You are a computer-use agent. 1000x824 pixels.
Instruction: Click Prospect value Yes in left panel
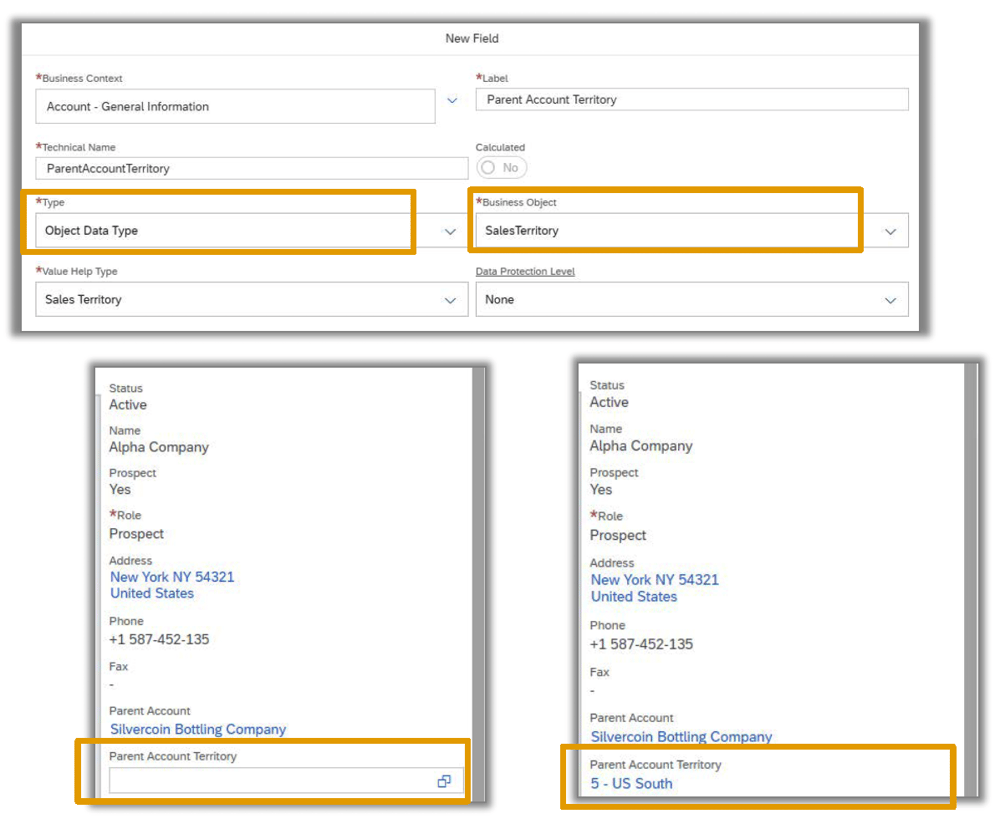(120, 490)
